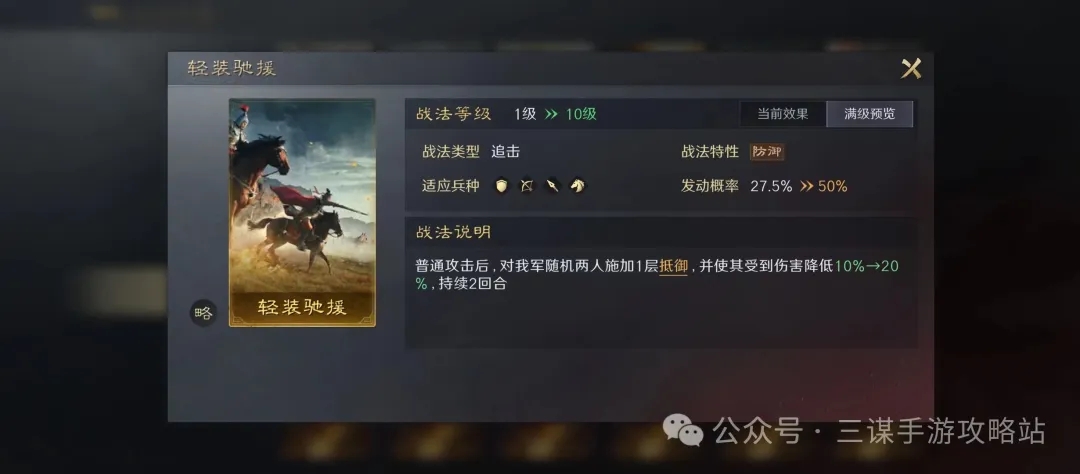Switch to 当前效果 tab
Image resolution: width=1080 pixels, height=474 pixels.
click(783, 114)
